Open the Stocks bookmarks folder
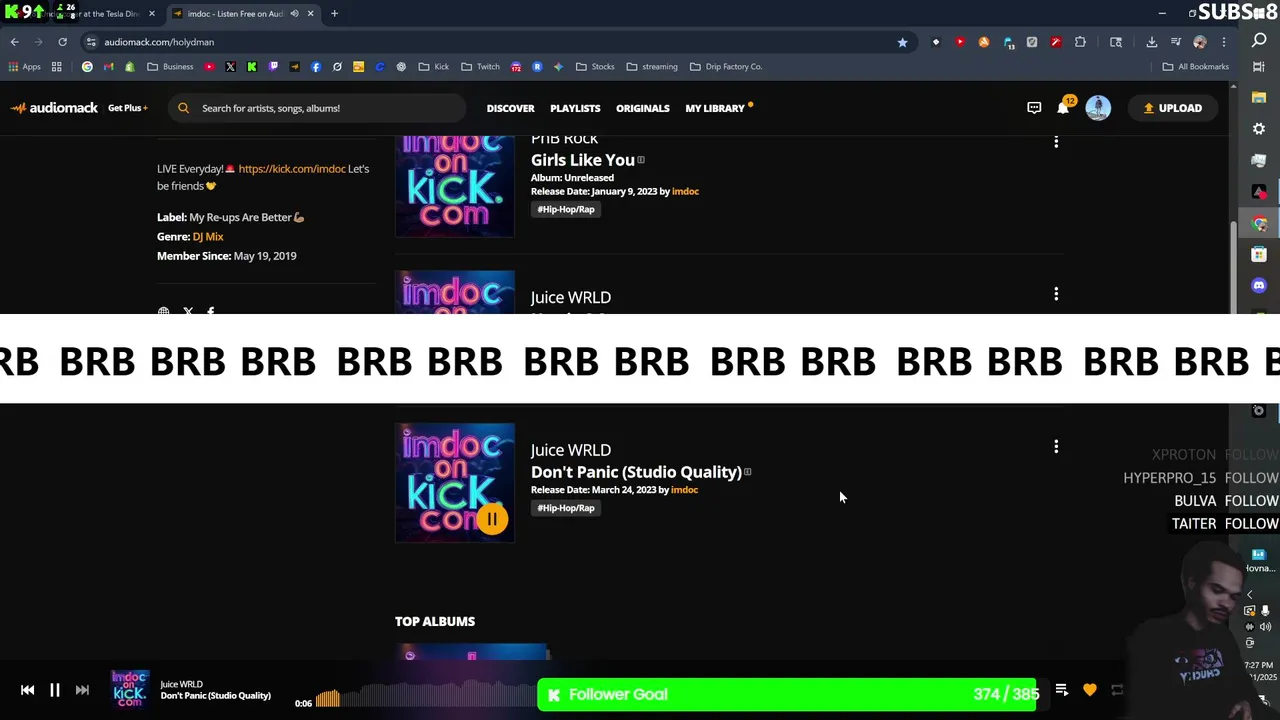 (595, 67)
